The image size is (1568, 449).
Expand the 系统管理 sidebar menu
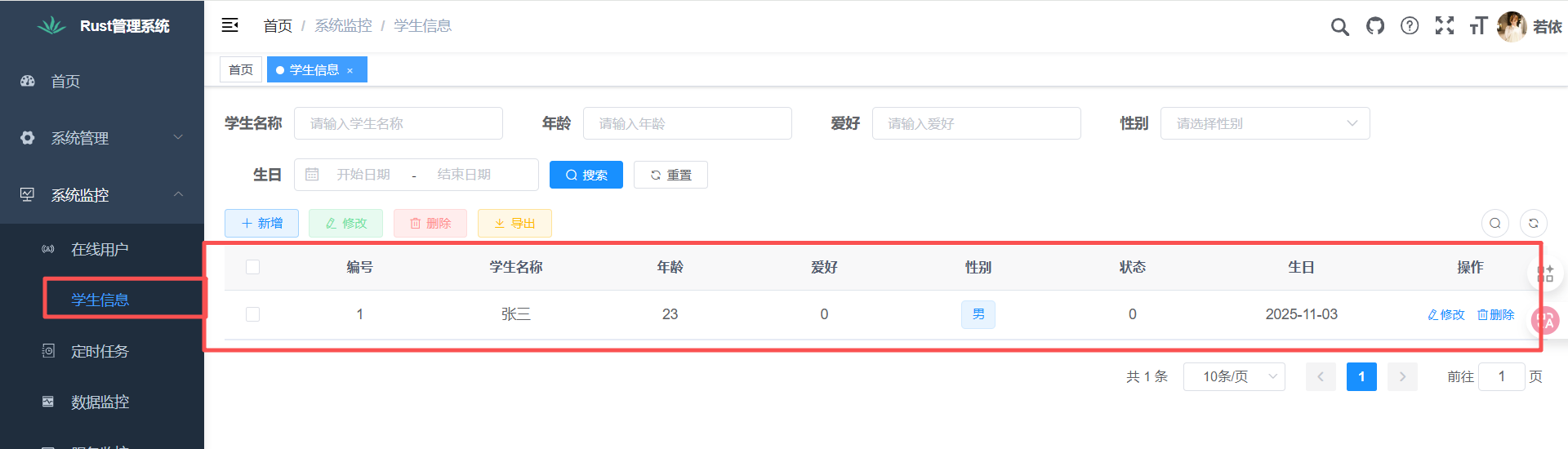[x=101, y=138]
